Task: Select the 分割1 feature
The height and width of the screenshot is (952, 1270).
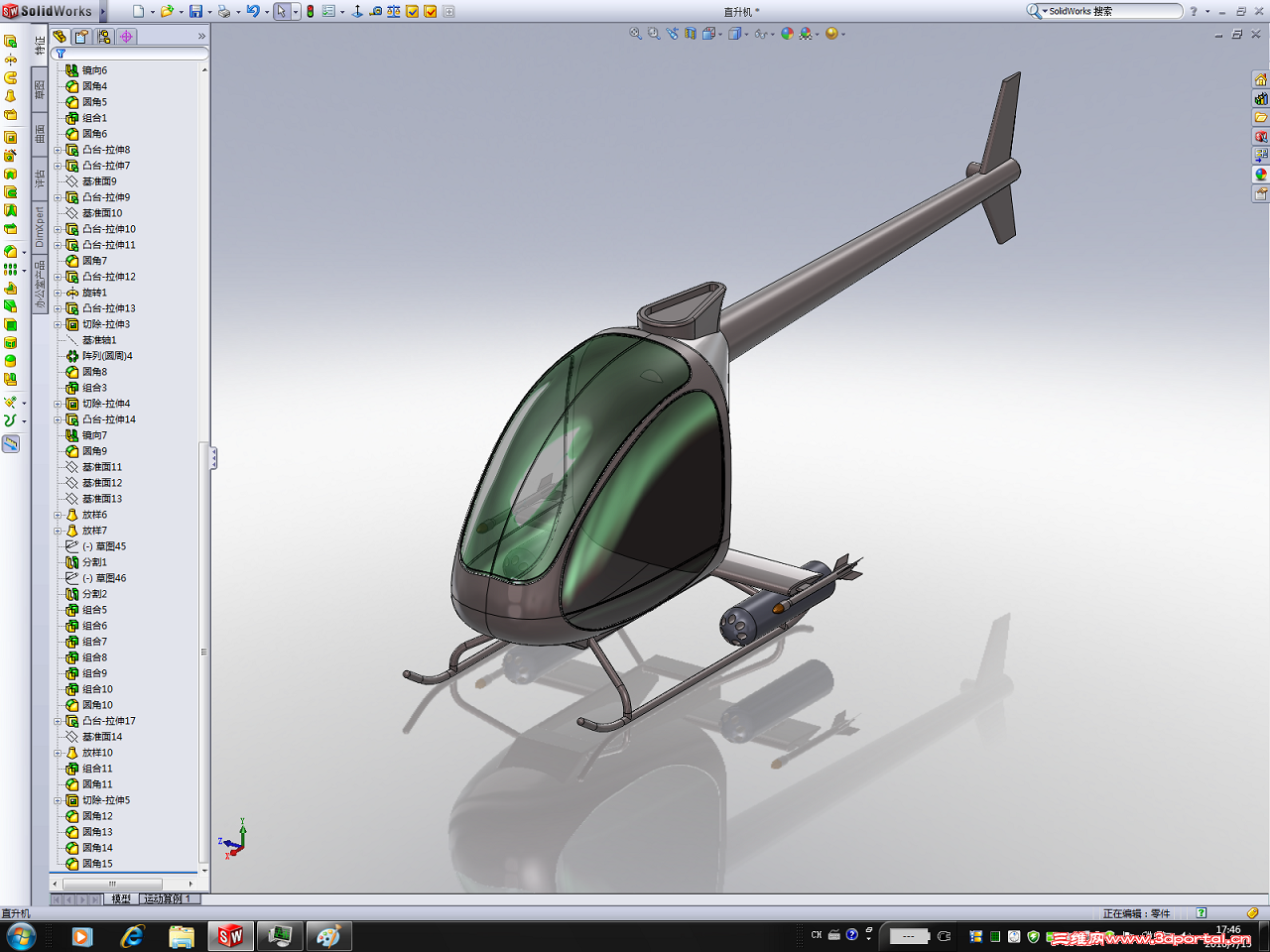Action: [x=86, y=562]
